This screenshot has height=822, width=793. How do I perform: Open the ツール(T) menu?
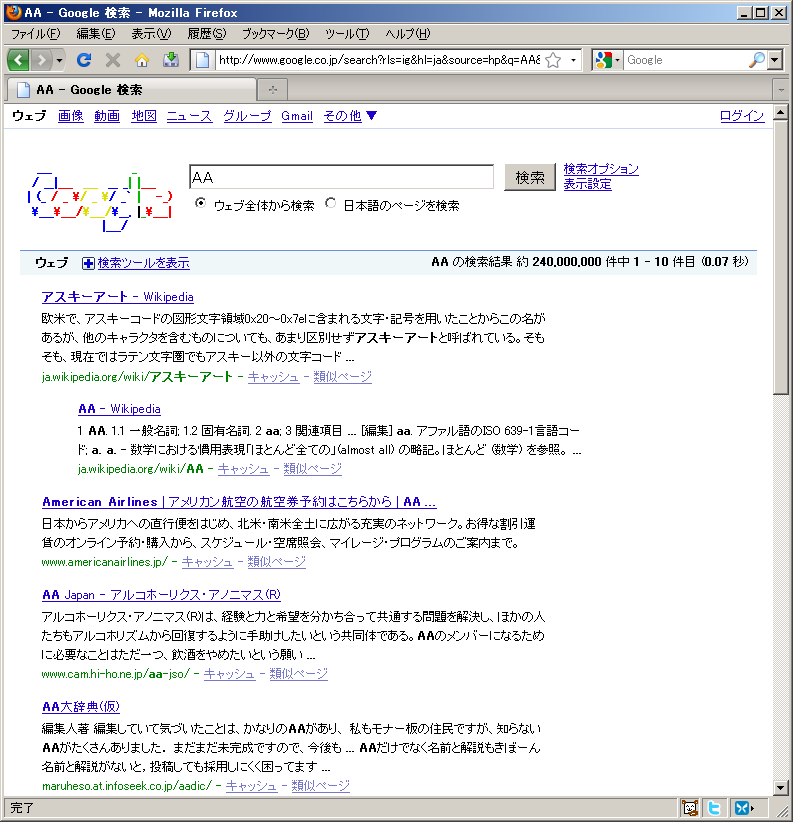347,34
